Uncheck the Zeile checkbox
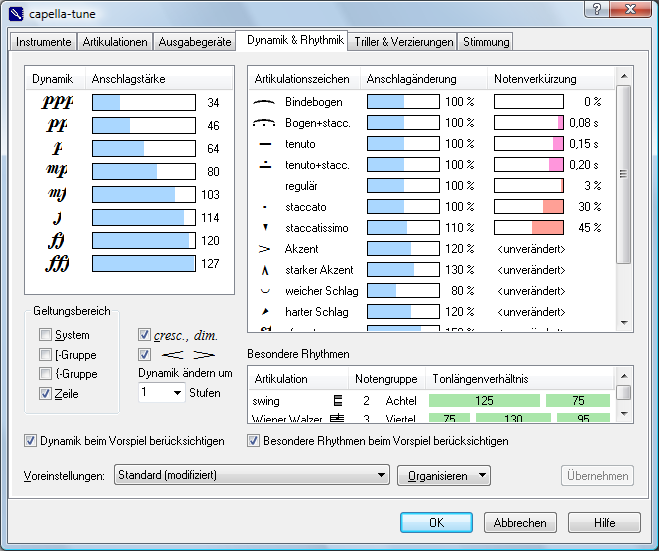Viewport: 659px width, 551px height. click(x=45, y=393)
